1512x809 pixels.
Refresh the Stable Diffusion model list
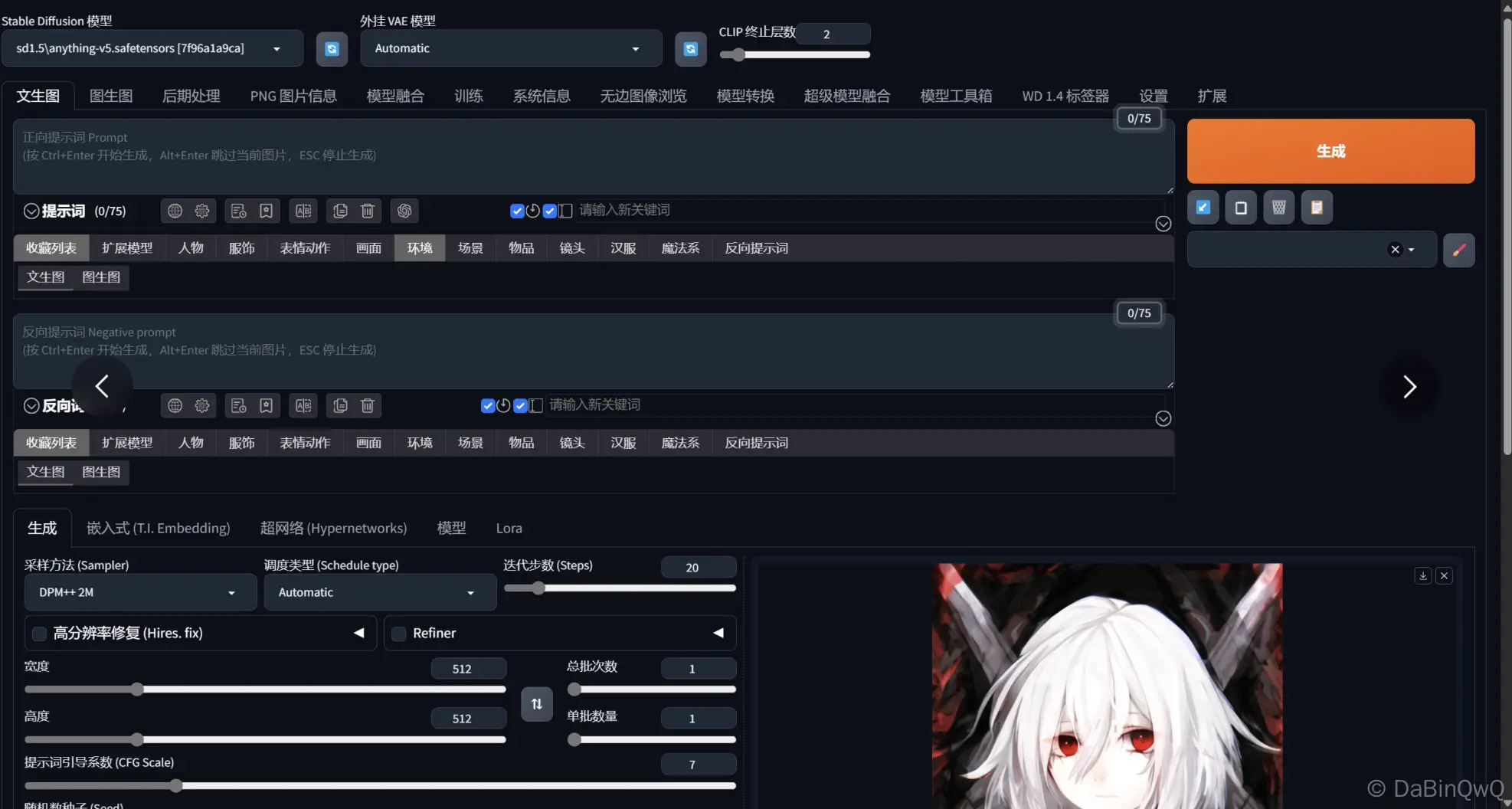pos(332,48)
